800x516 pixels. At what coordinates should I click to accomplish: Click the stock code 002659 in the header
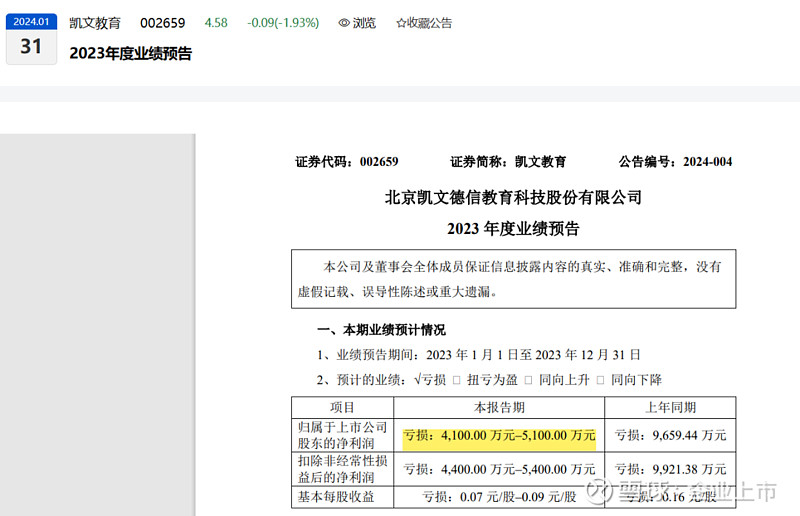point(163,23)
